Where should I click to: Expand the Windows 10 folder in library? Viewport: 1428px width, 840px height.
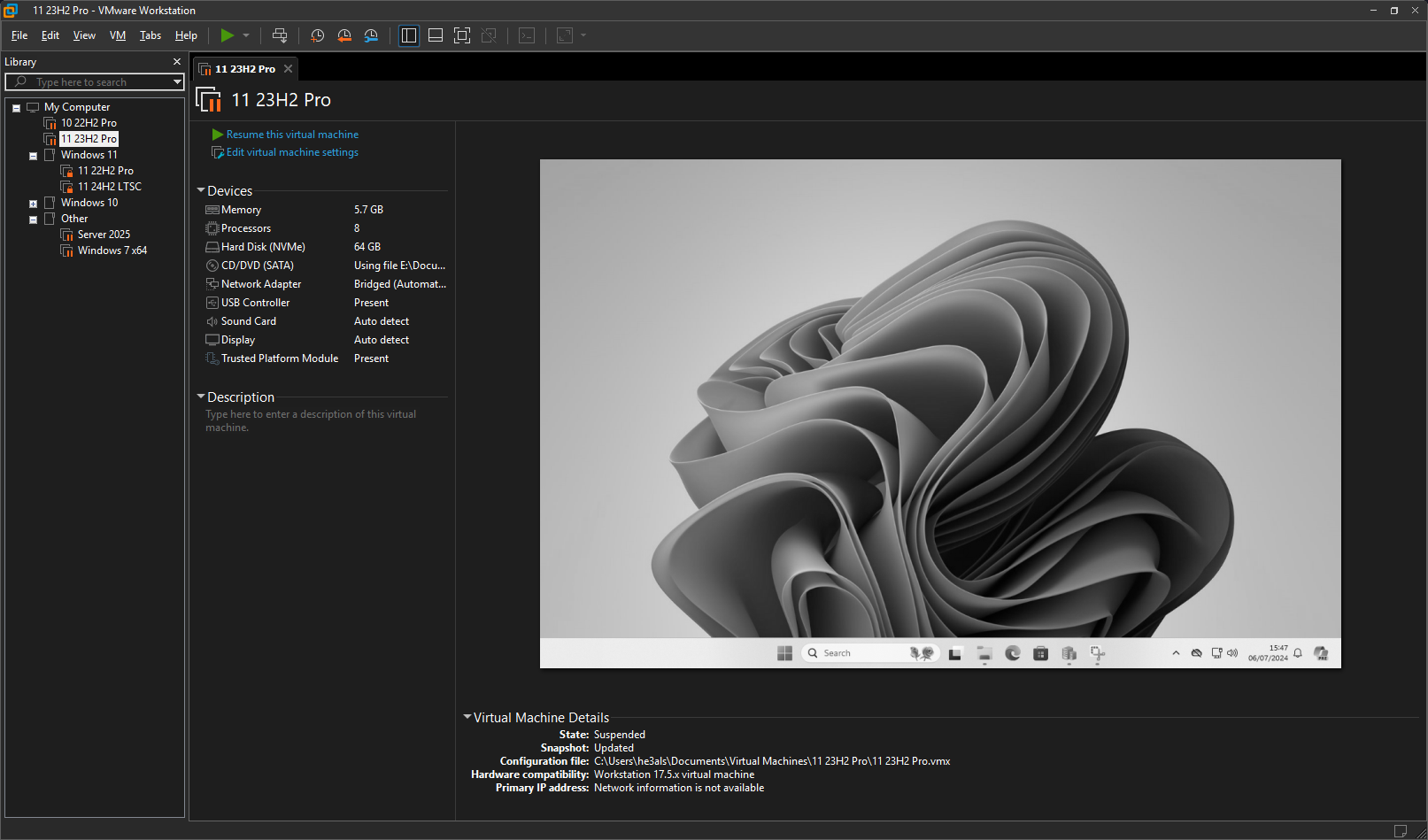coord(33,204)
